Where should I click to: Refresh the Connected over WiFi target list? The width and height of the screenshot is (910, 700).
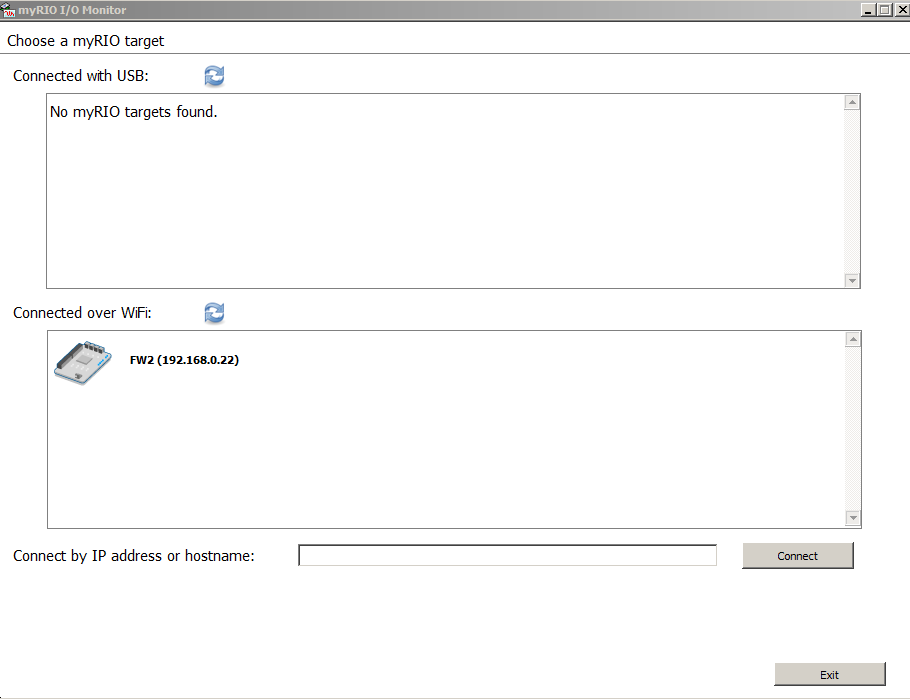[214, 313]
